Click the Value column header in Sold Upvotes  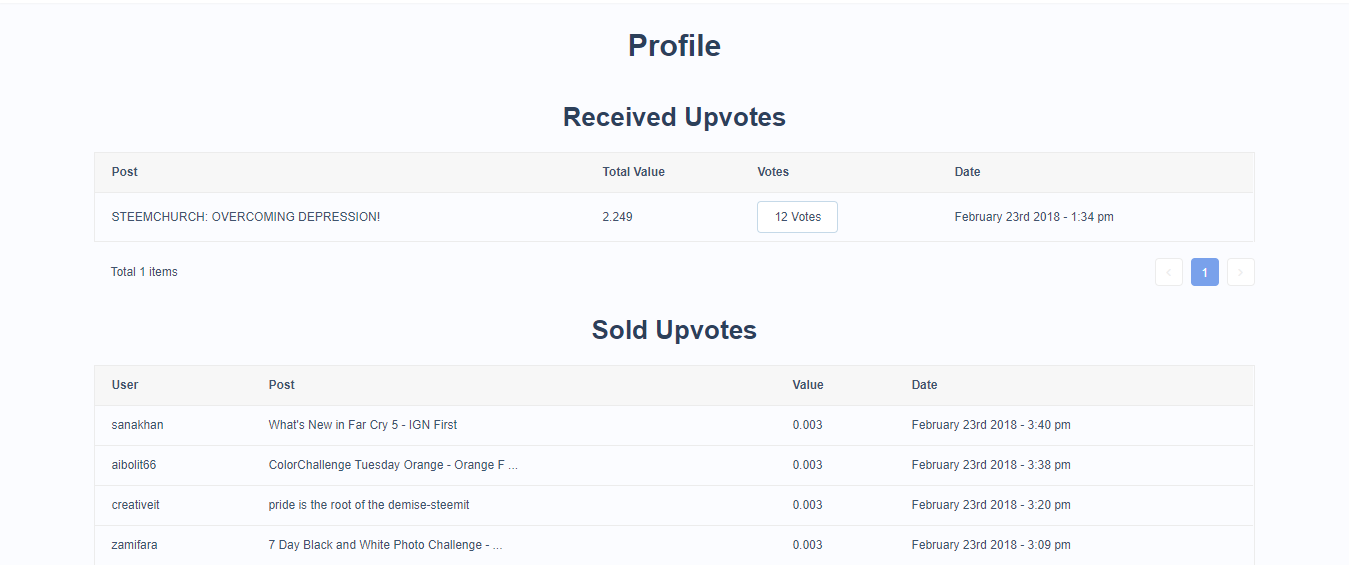(808, 385)
